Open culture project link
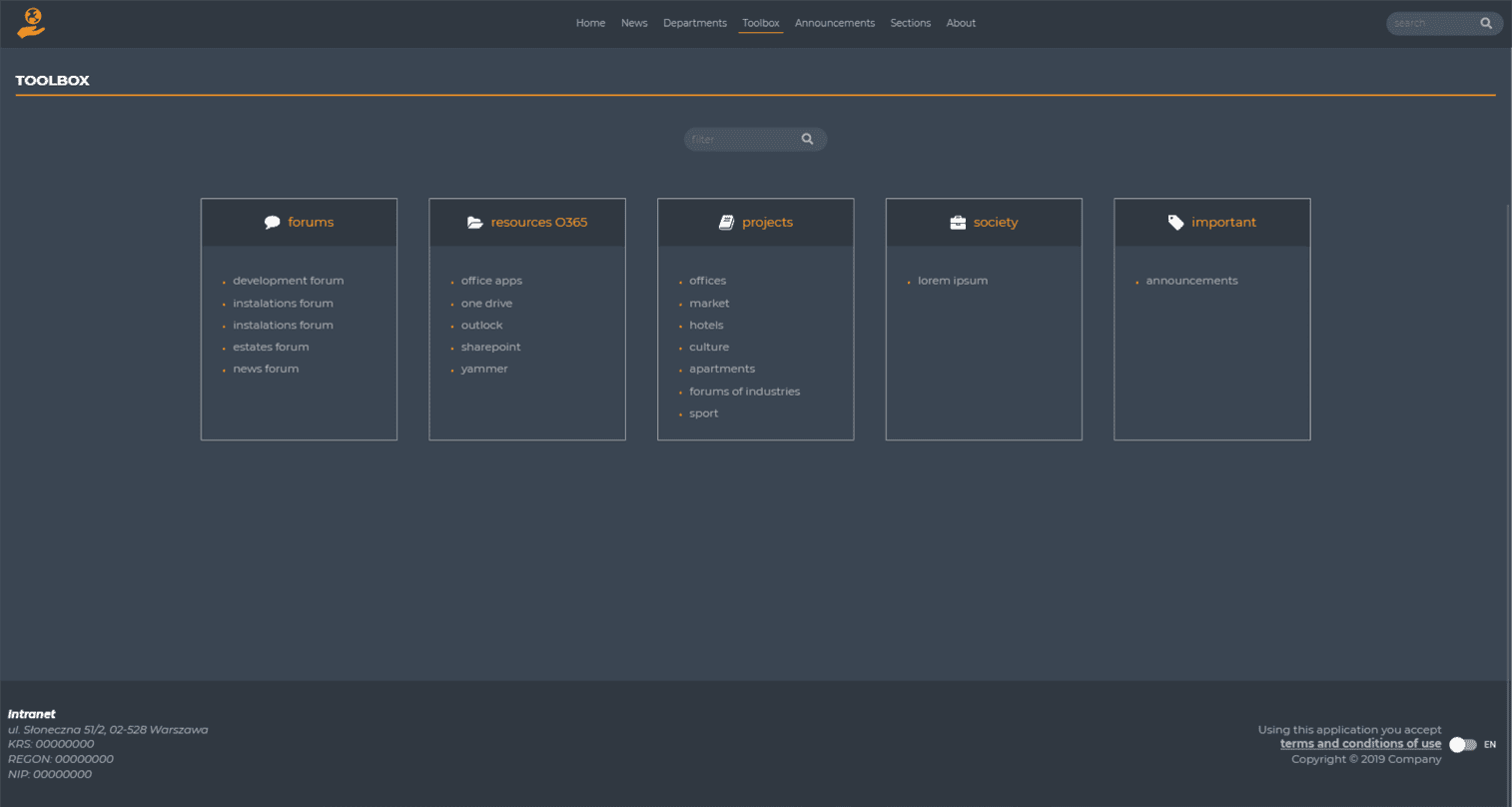1512x807 pixels. click(x=709, y=347)
